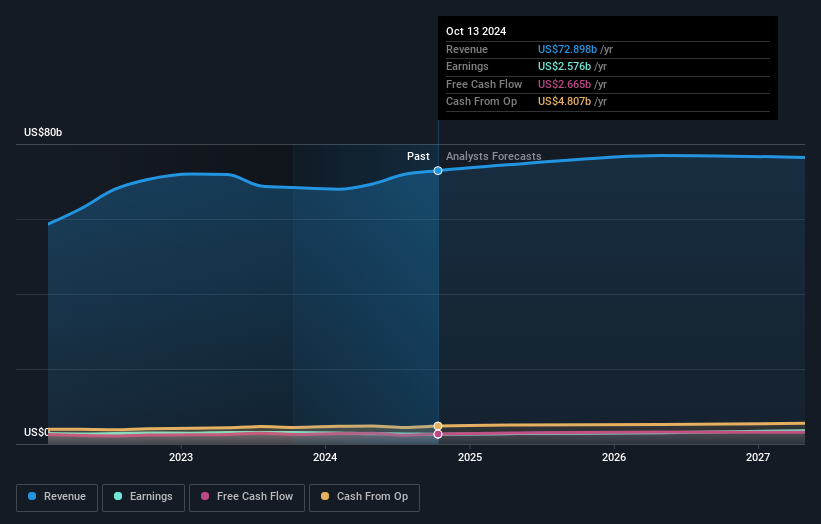821x524 pixels.
Task: Click the US$4.807b cash from op value
Action: [564, 102]
